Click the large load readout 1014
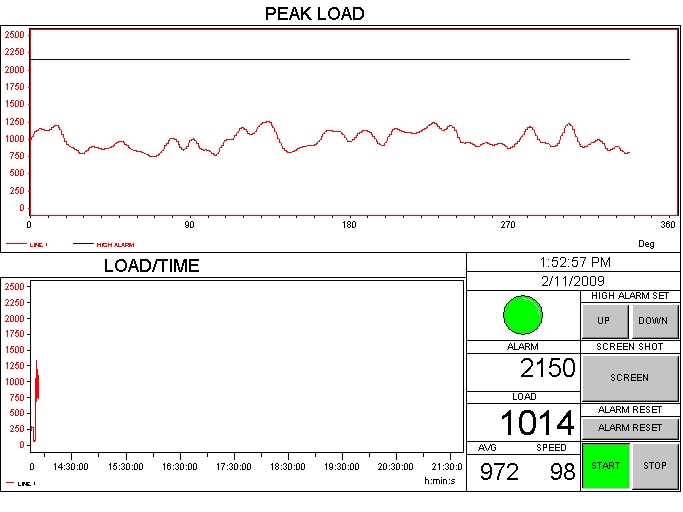Screen dimensions: 683x512 point(537,422)
